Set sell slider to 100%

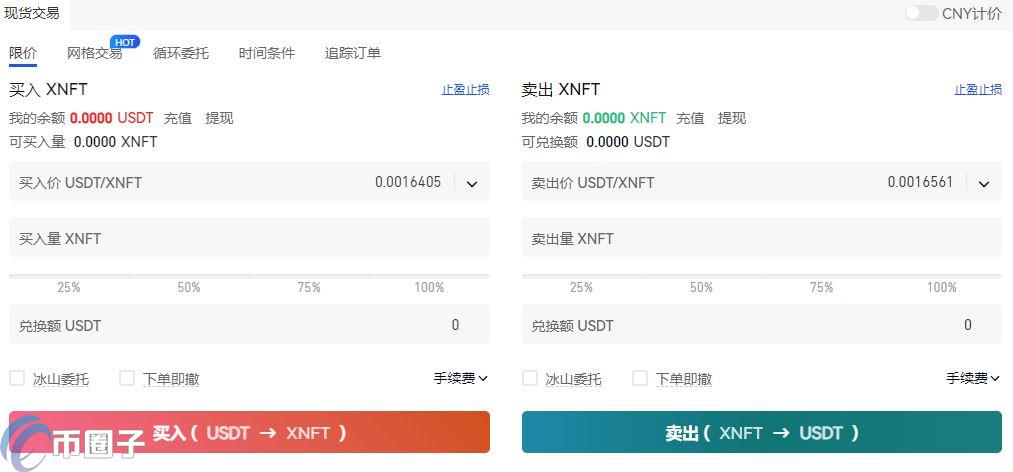pos(942,287)
